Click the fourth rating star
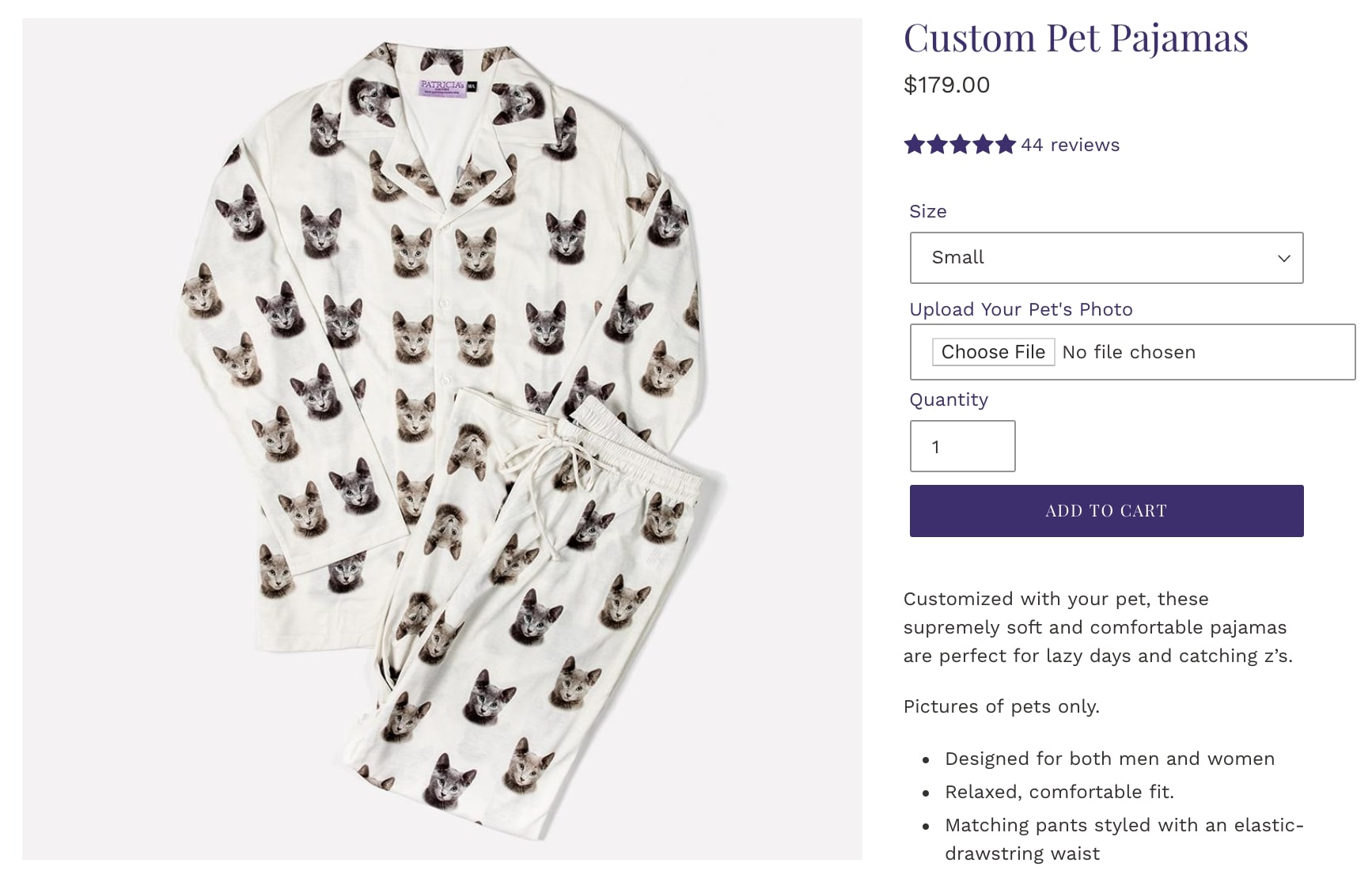 (984, 145)
